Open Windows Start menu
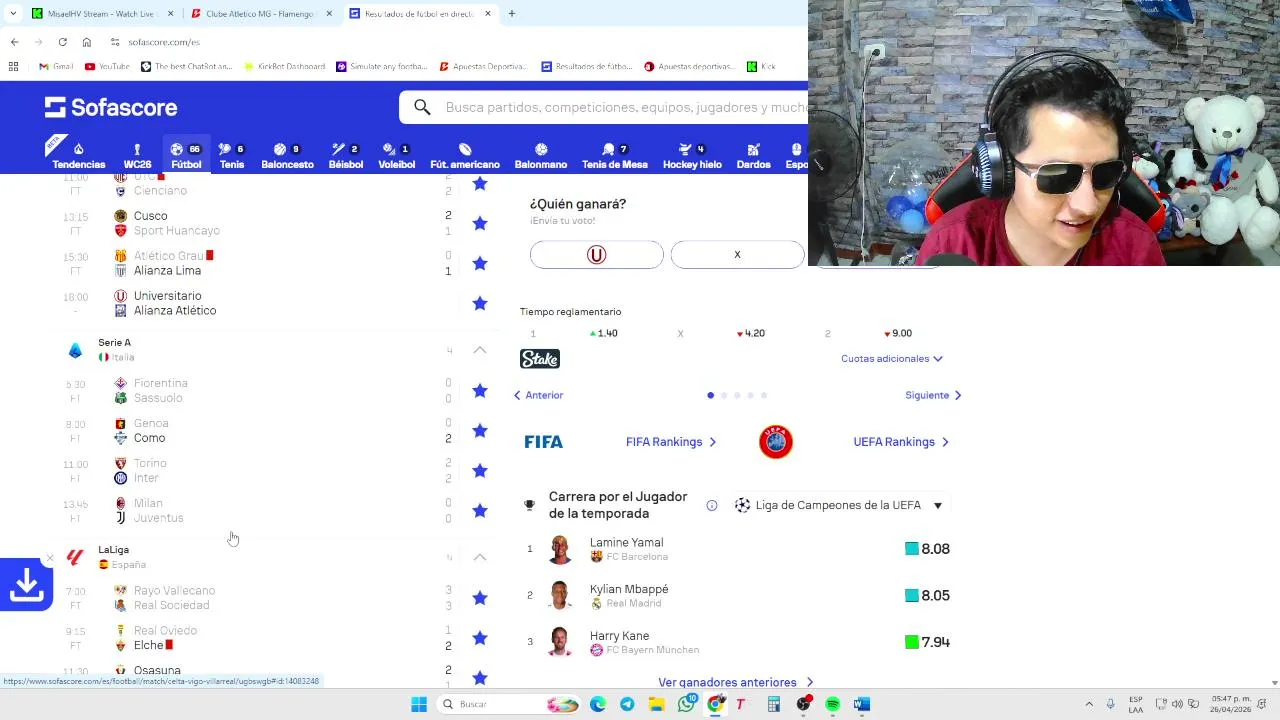1280x720 pixels. pyautogui.click(x=419, y=704)
